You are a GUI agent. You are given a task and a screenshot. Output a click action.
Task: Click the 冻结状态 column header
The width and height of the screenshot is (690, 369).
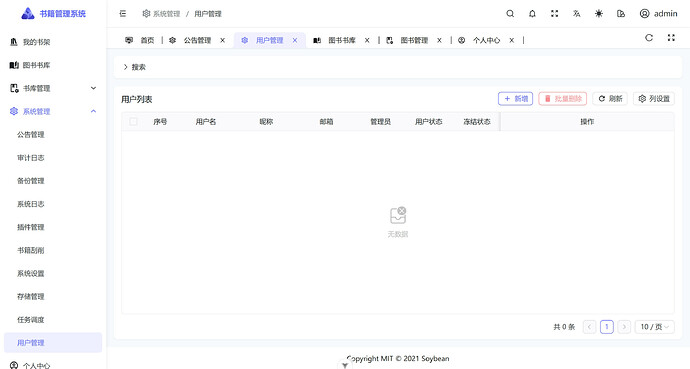477,121
